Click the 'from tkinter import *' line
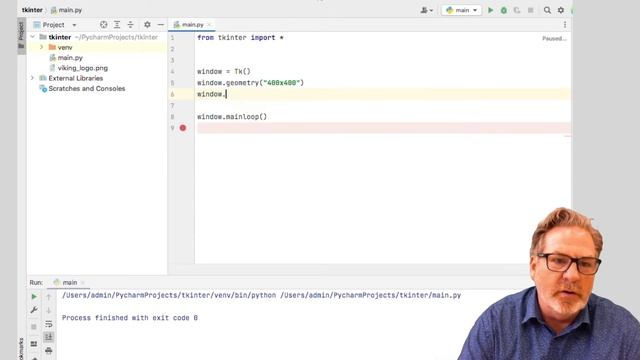 pyautogui.click(x=240, y=38)
